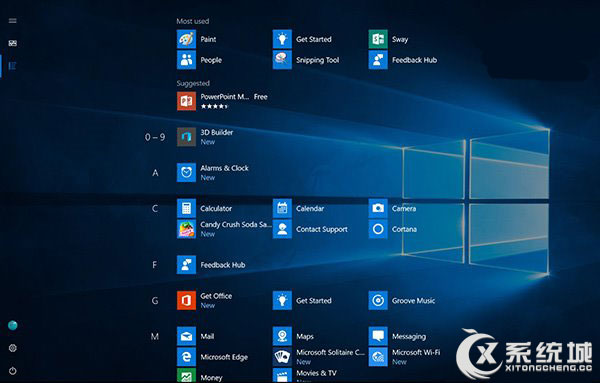This screenshot has height=383, width=600.
Task: Click the 'Contact Support' text label
Action: point(322,230)
